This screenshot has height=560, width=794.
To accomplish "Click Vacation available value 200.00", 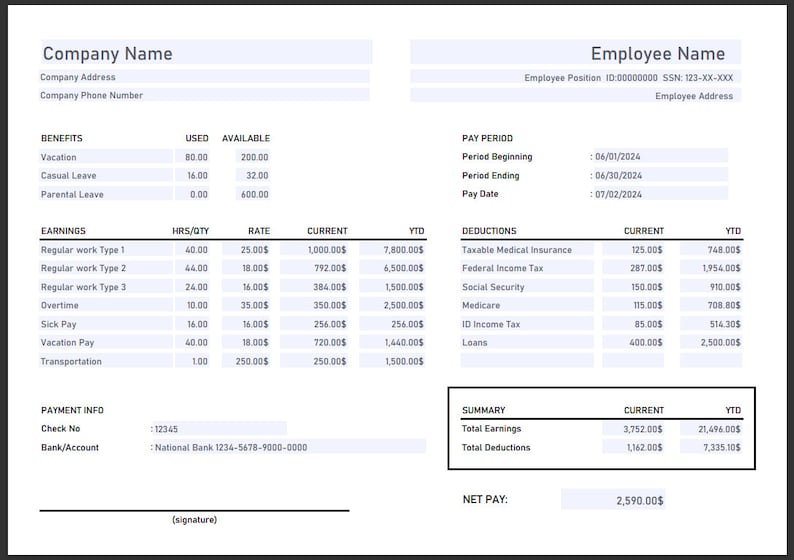I will click(253, 157).
